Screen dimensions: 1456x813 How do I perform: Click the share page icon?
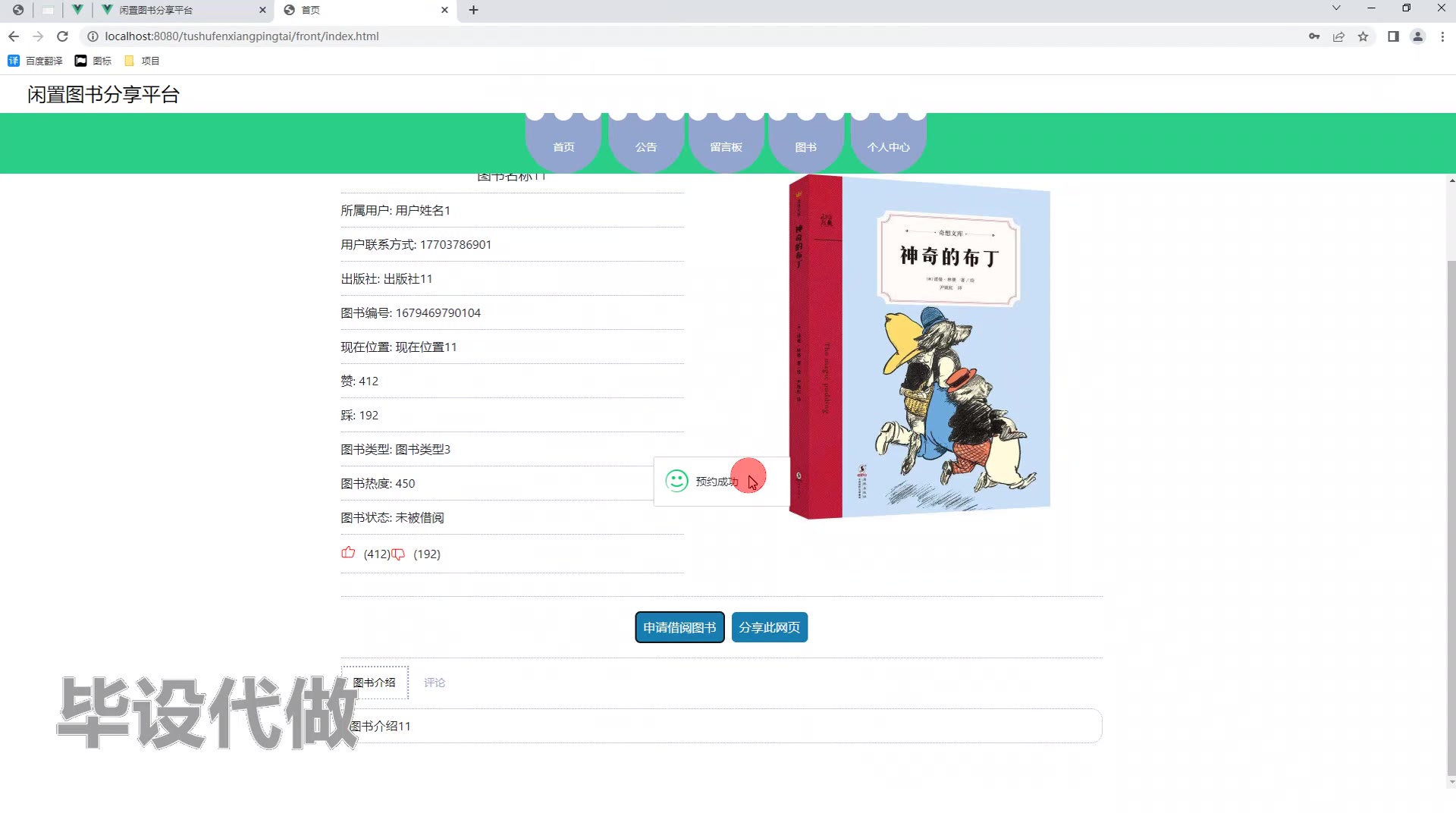(x=1338, y=36)
